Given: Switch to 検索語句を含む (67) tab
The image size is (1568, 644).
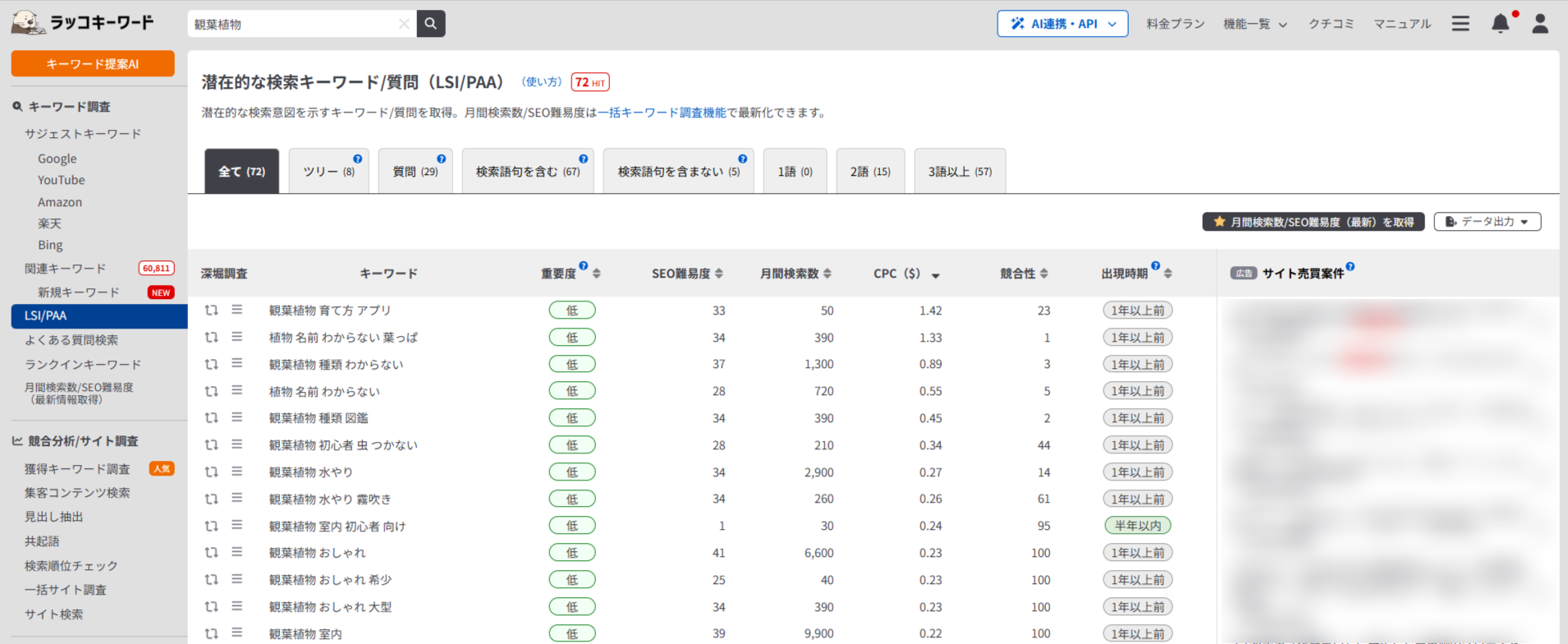Looking at the screenshot, I should pos(528,171).
